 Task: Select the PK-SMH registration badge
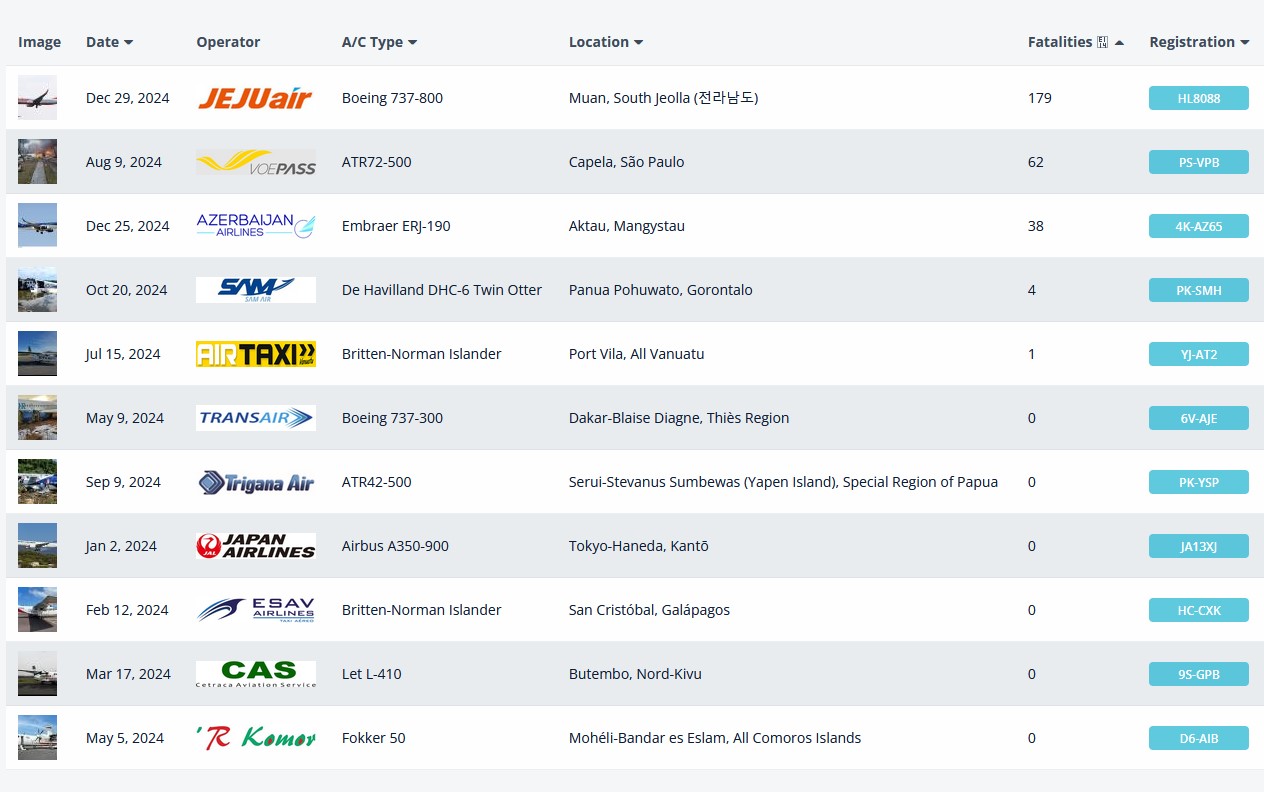[x=1199, y=290]
